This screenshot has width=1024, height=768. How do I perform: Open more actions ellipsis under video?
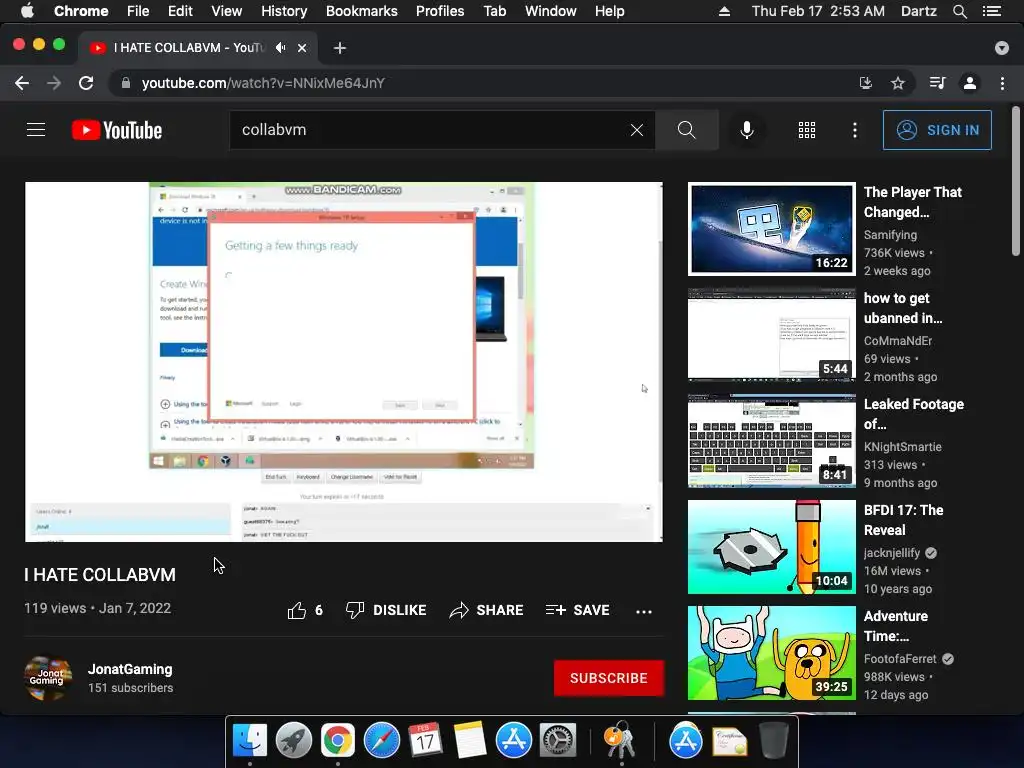644,611
